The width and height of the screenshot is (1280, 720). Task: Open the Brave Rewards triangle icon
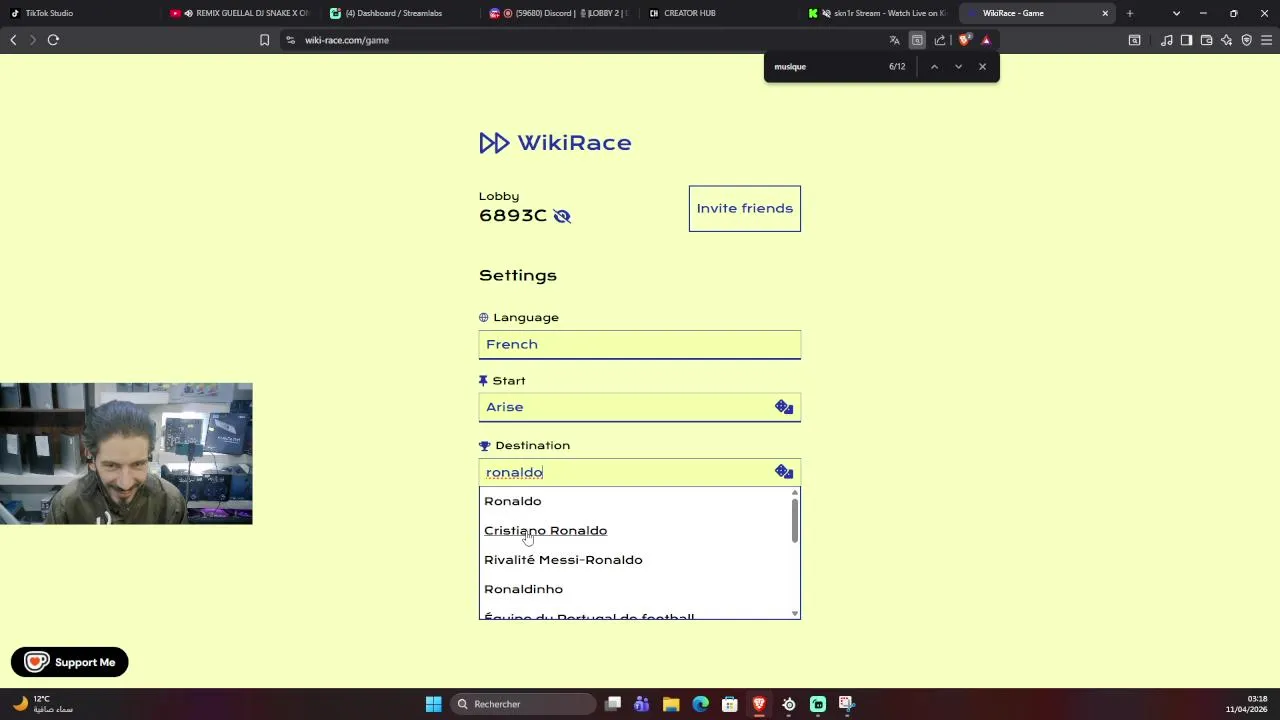[x=986, y=40]
